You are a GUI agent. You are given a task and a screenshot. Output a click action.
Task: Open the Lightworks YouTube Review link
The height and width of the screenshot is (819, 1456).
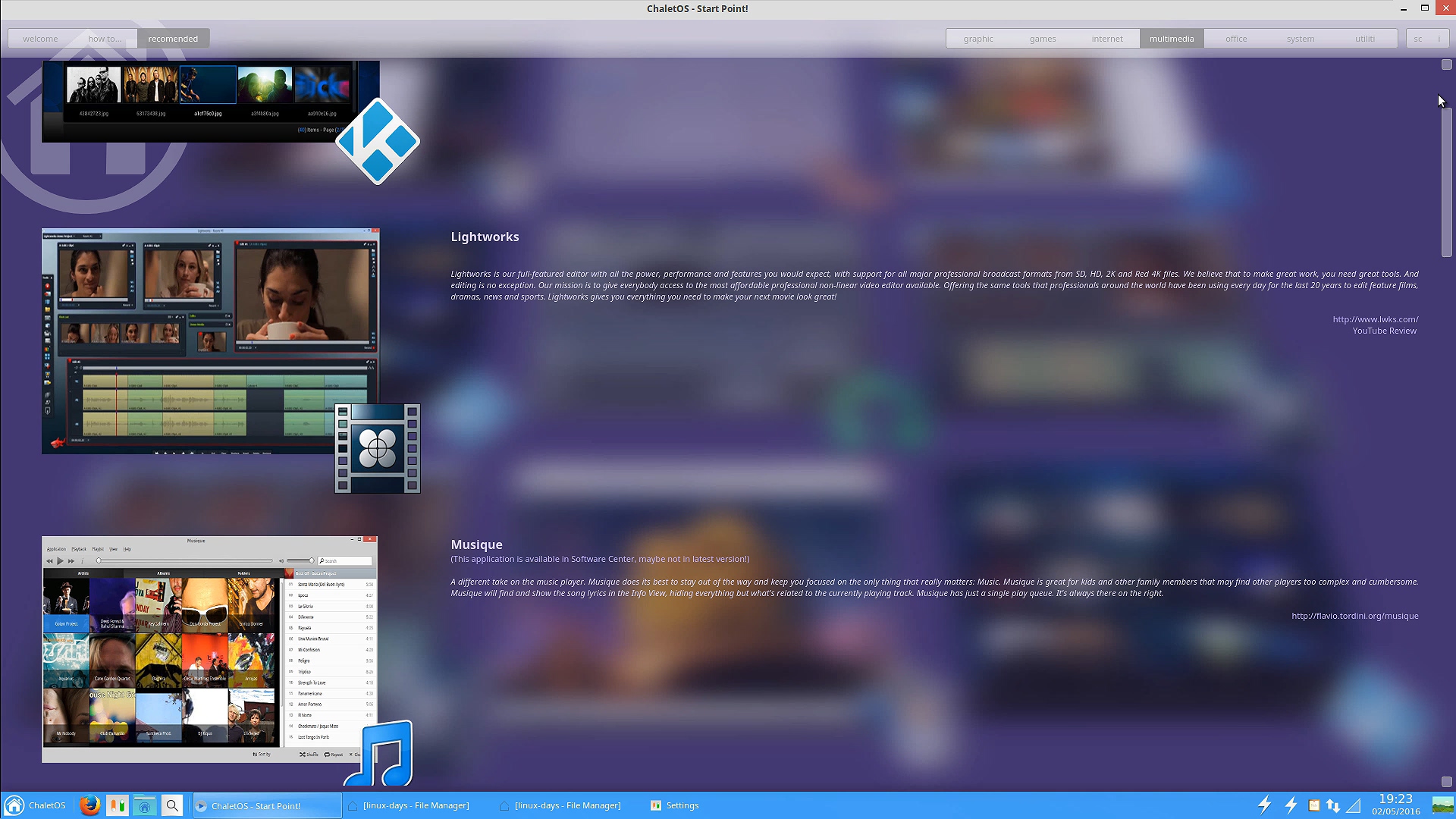tap(1385, 331)
